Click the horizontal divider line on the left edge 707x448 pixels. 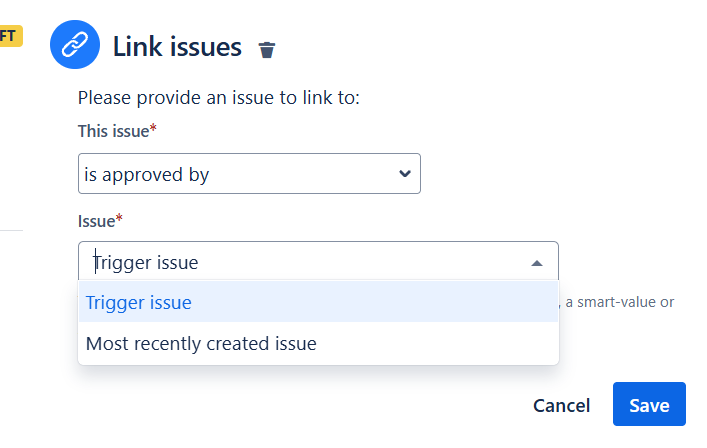pos(11,230)
